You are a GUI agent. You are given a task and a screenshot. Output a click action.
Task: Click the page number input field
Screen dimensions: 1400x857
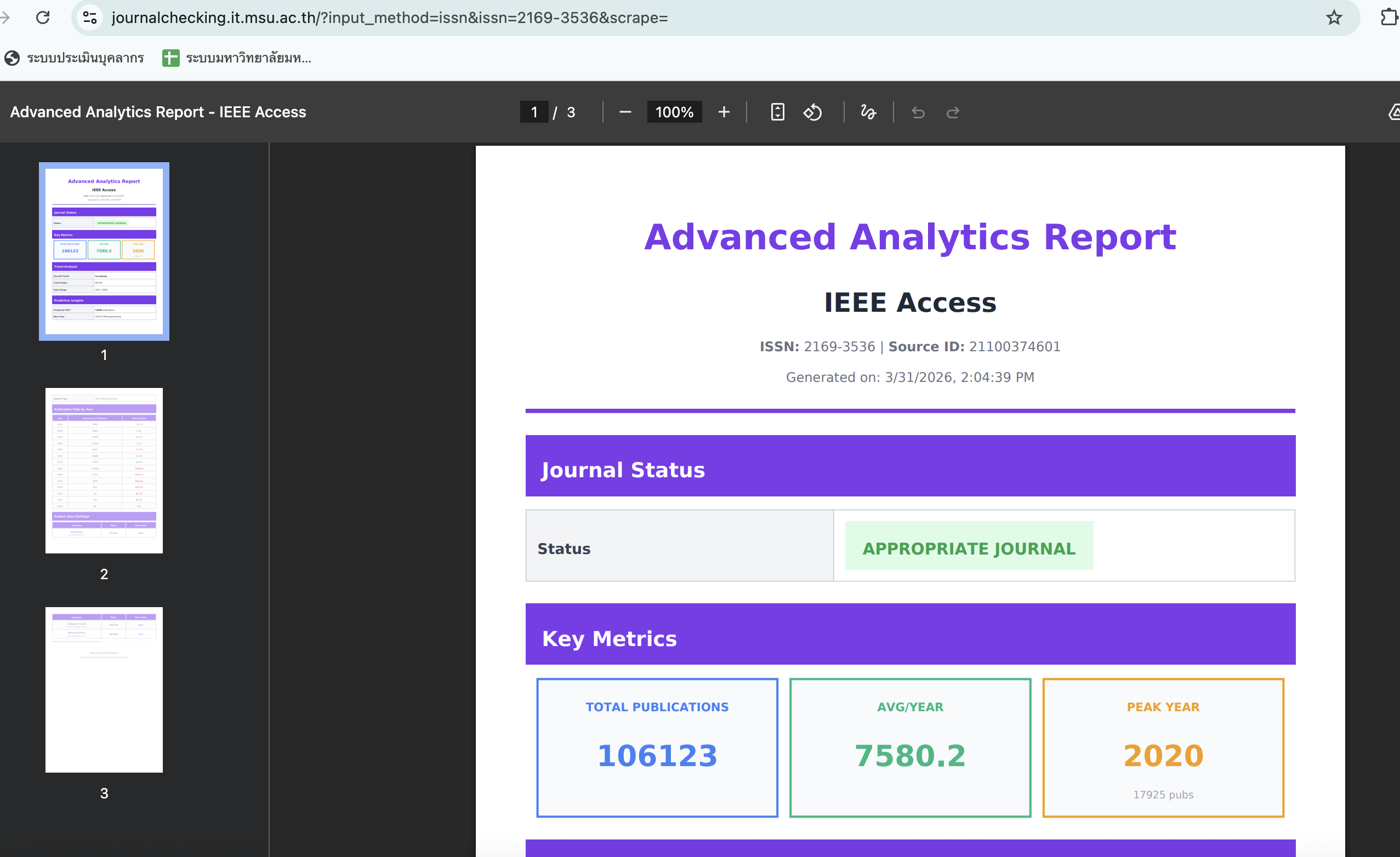[x=533, y=112]
